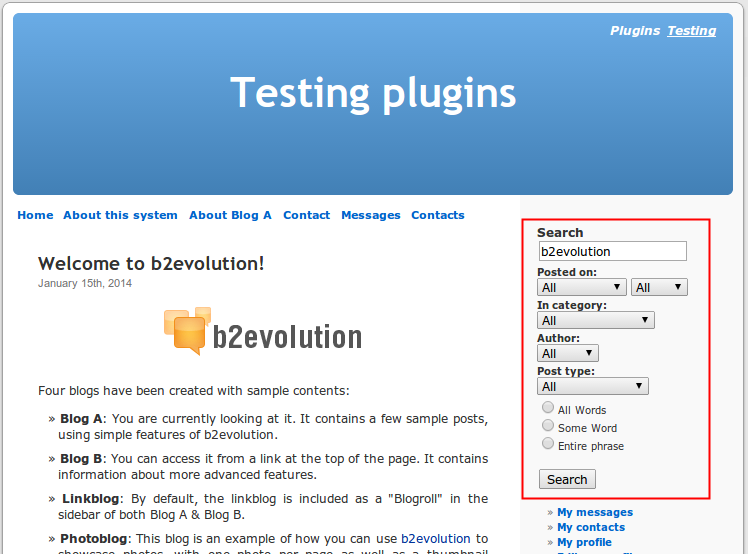This screenshot has width=748, height=554.
Task: Open the My contacts link
Action: [591, 527]
